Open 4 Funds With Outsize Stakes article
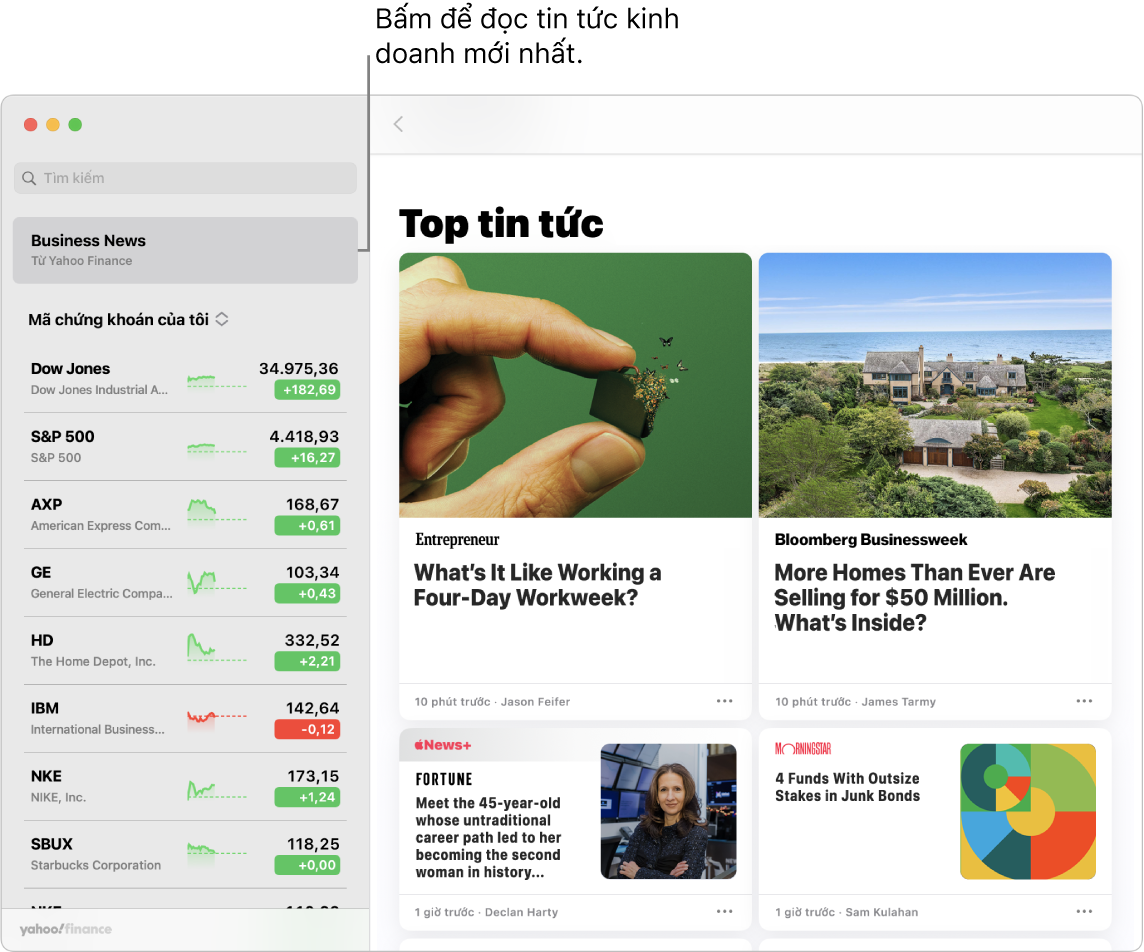The image size is (1144, 952). pos(847,787)
